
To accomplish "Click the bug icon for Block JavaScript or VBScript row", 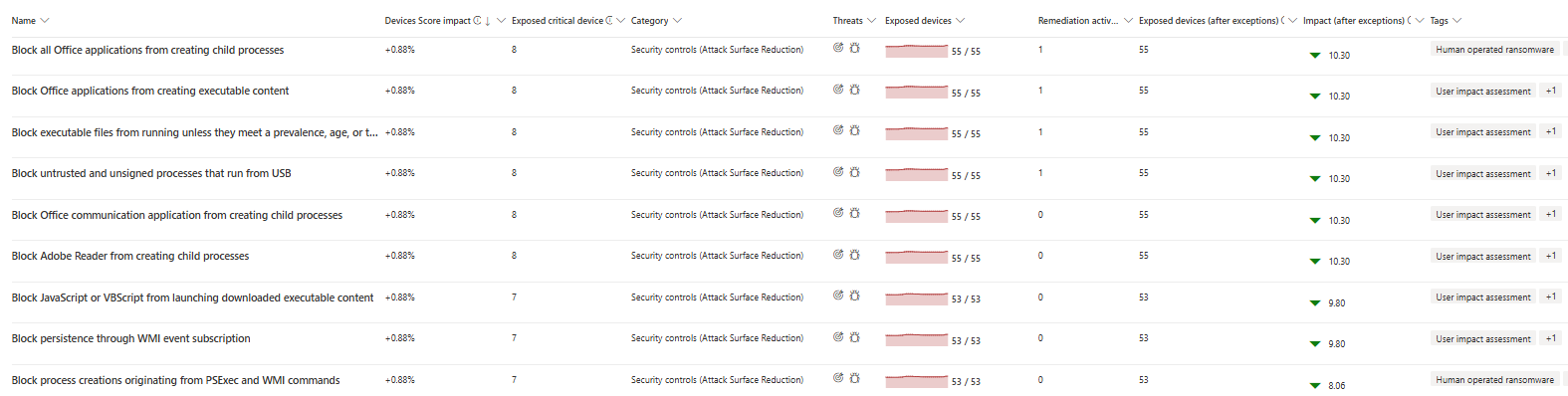I will [x=854, y=296].
